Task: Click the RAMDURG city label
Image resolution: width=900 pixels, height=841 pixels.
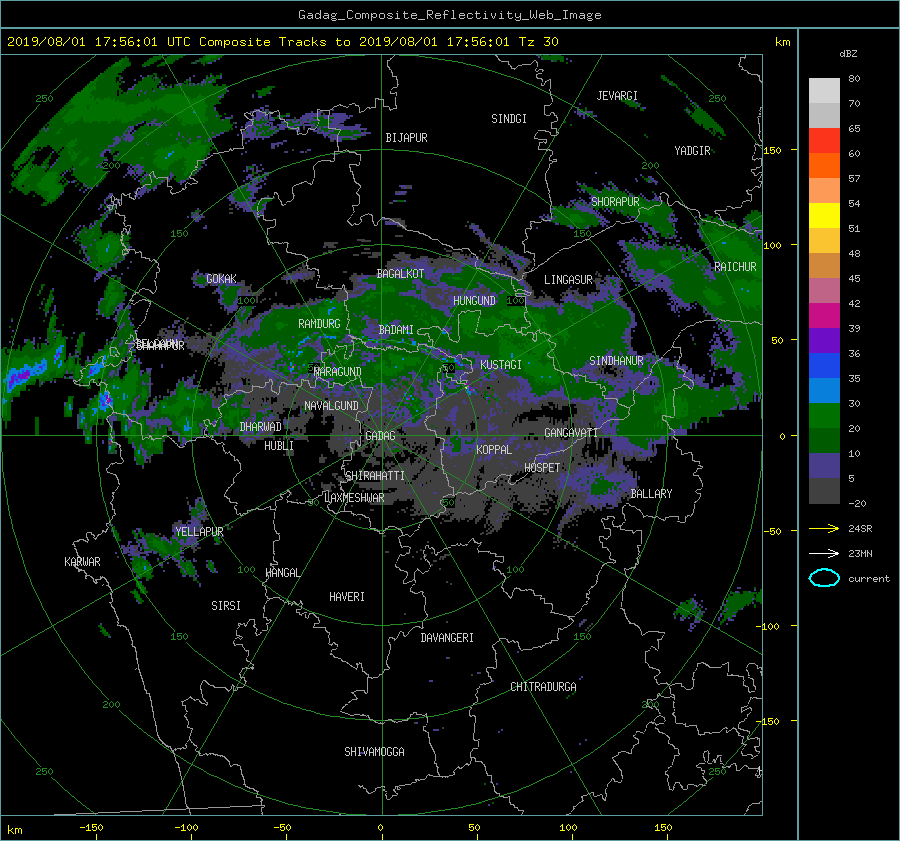Action: 319,324
